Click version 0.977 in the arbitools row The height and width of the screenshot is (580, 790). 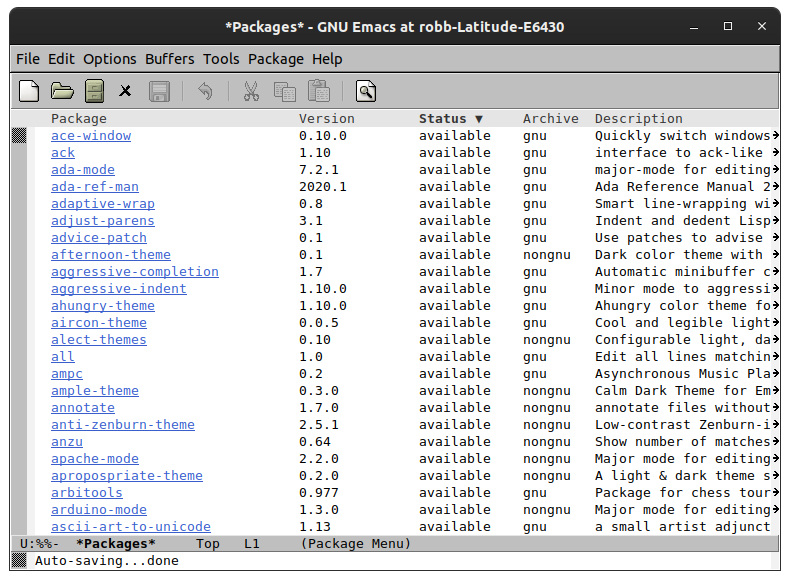pos(318,493)
